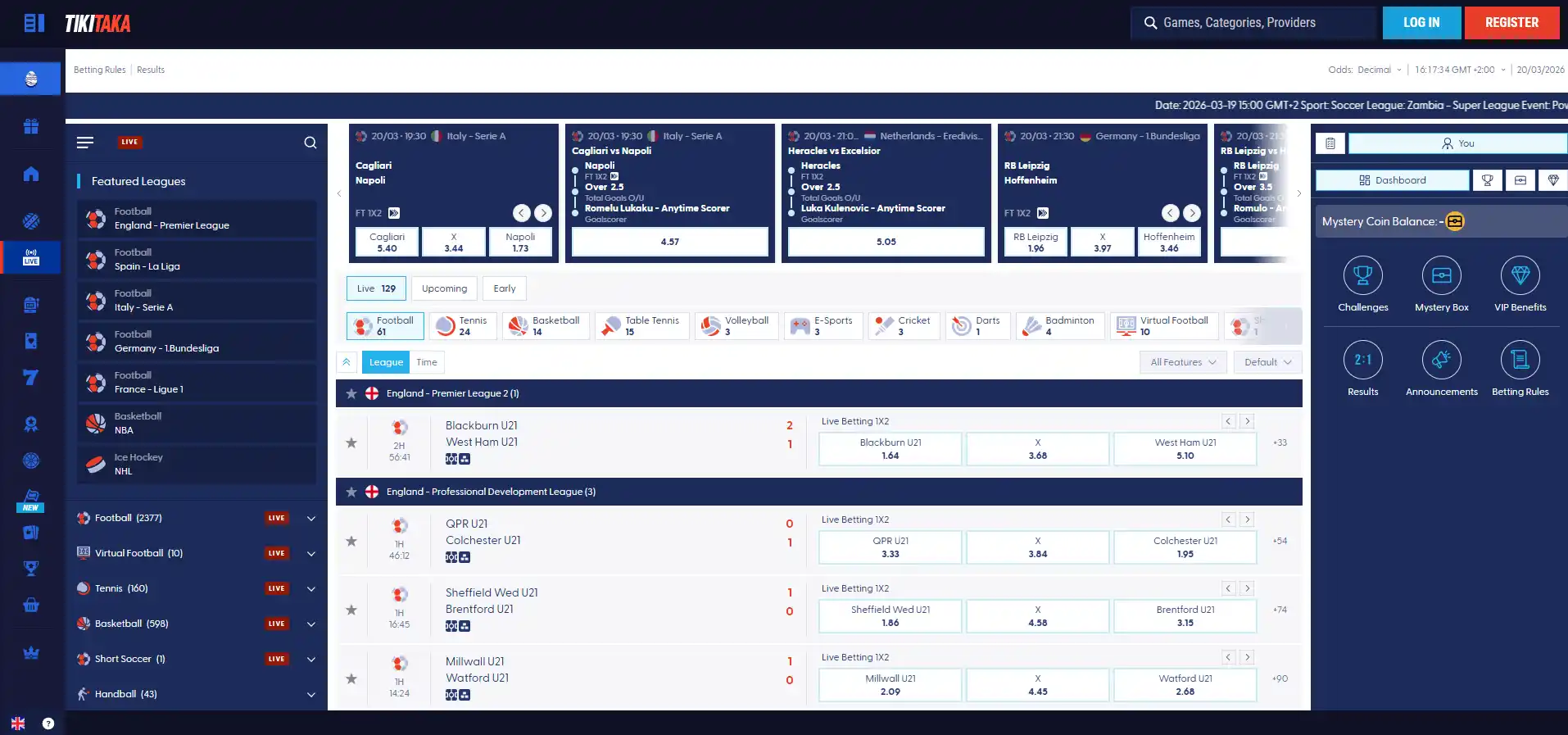Open VIP Benefits diamond icon

tap(1520, 276)
